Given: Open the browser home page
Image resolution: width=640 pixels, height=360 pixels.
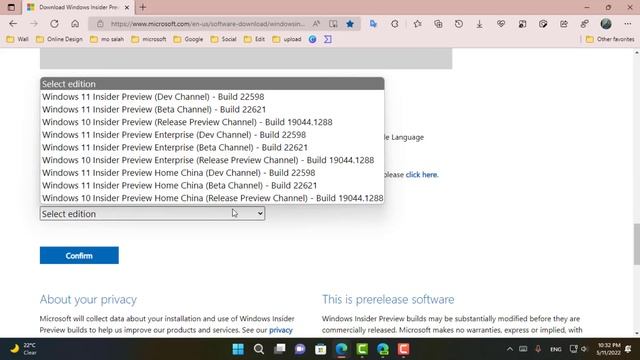Looking at the screenshot, I should (75, 24).
